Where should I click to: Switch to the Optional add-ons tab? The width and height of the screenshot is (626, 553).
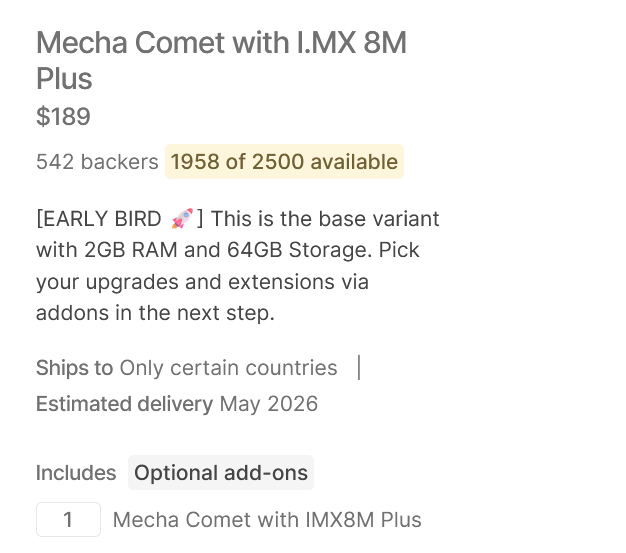coord(221,473)
